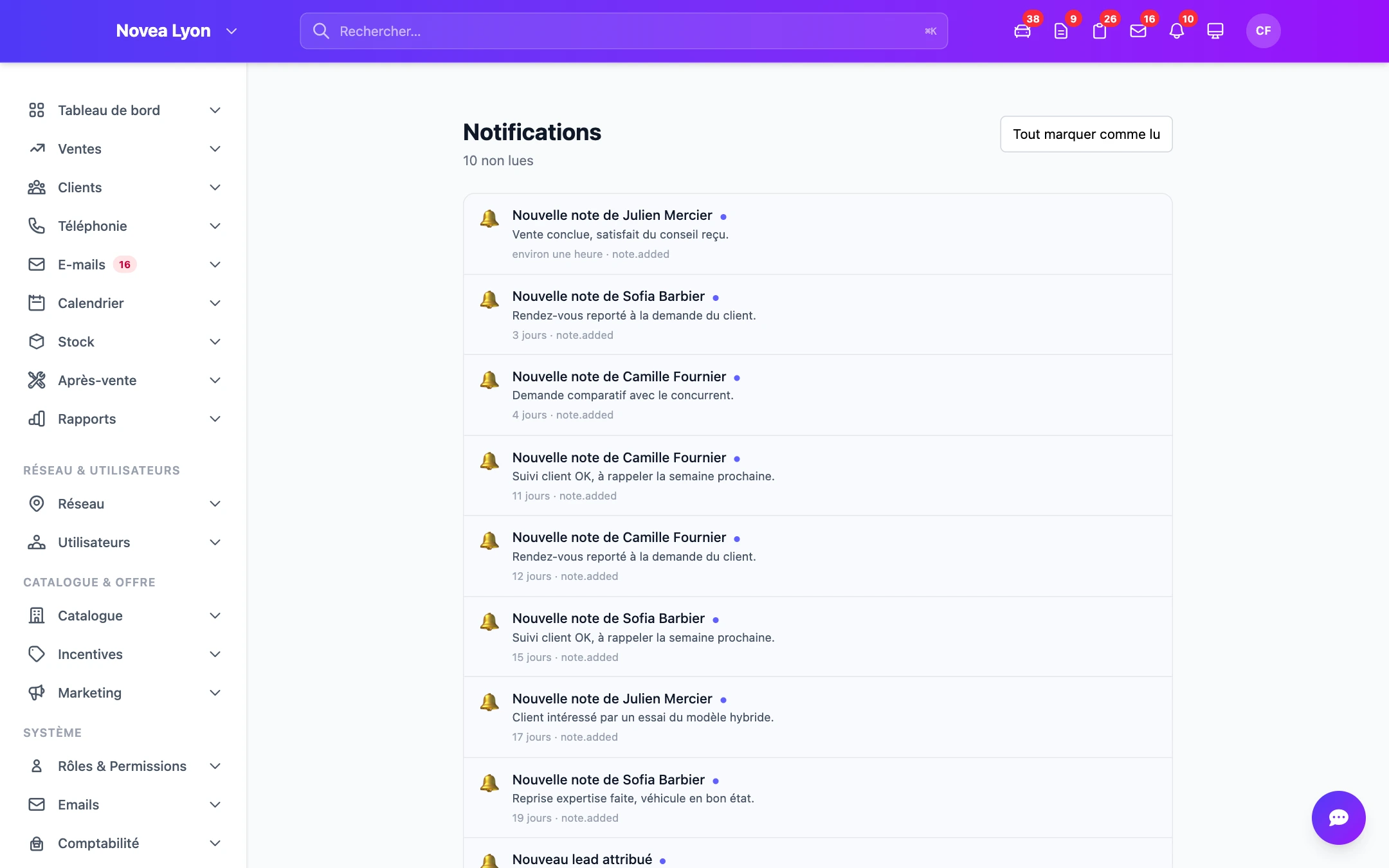
Task: Expand the Marketing section chevron
Action: click(215, 692)
